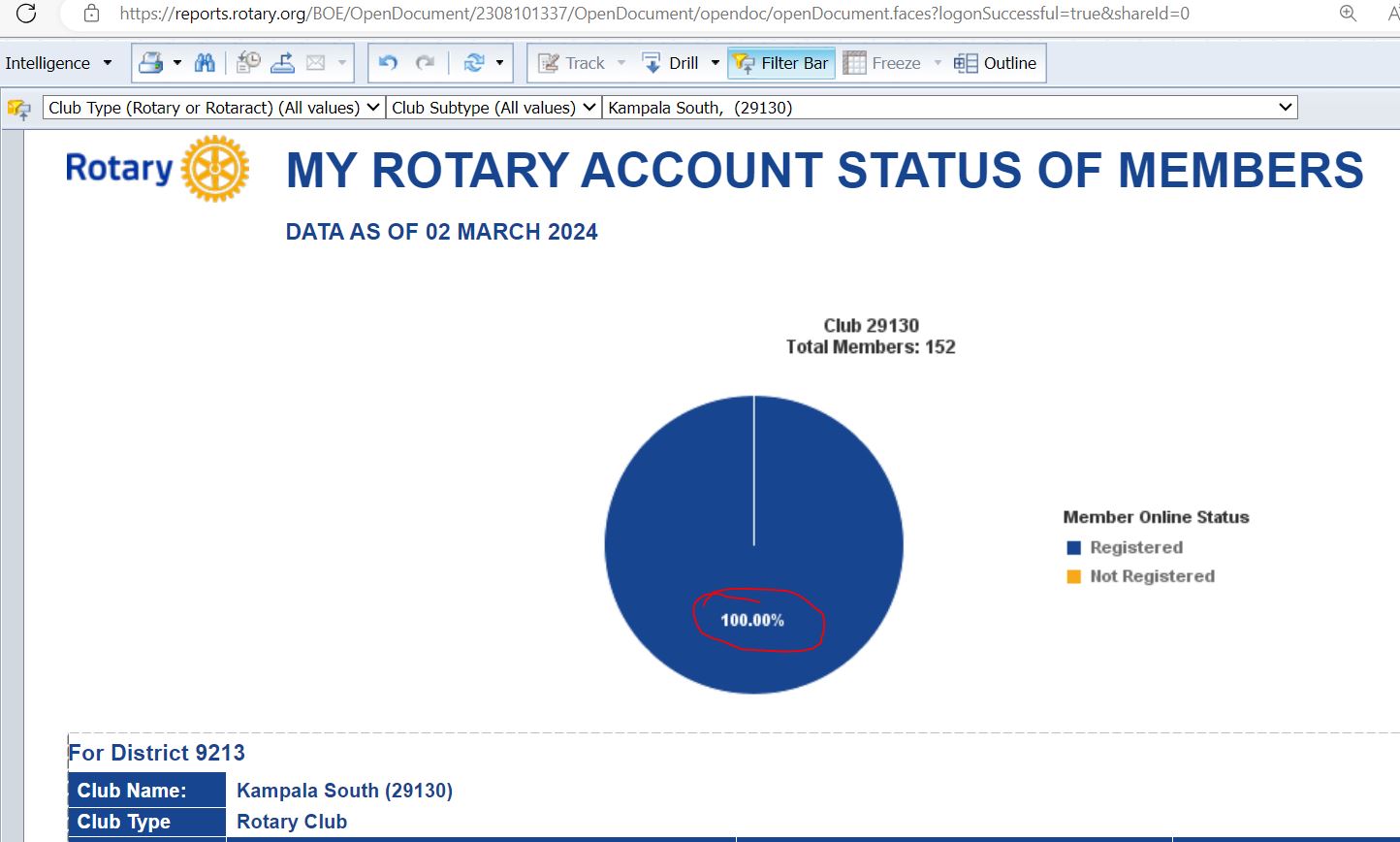Click the Member Online Status legend title
Viewport: 1400px width, 842px height.
[1156, 517]
